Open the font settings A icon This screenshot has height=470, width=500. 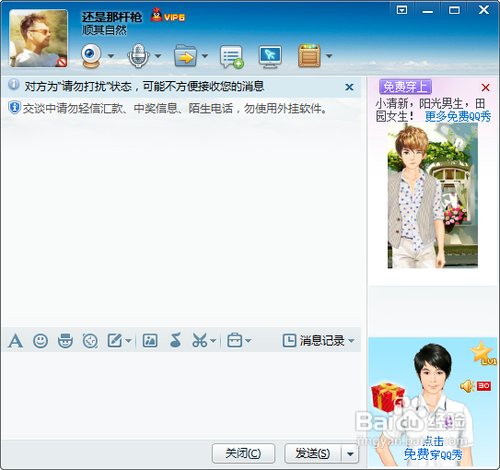coord(15,341)
